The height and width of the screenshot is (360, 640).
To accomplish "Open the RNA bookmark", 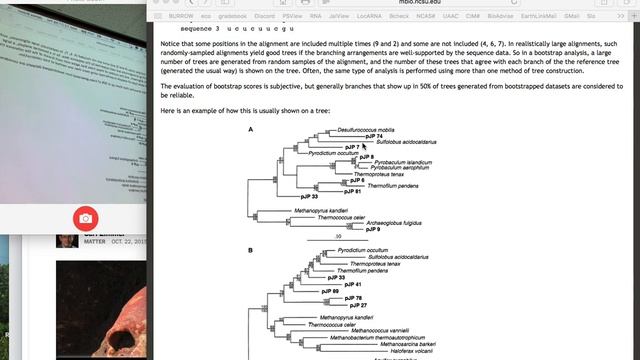I will (x=316, y=16).
